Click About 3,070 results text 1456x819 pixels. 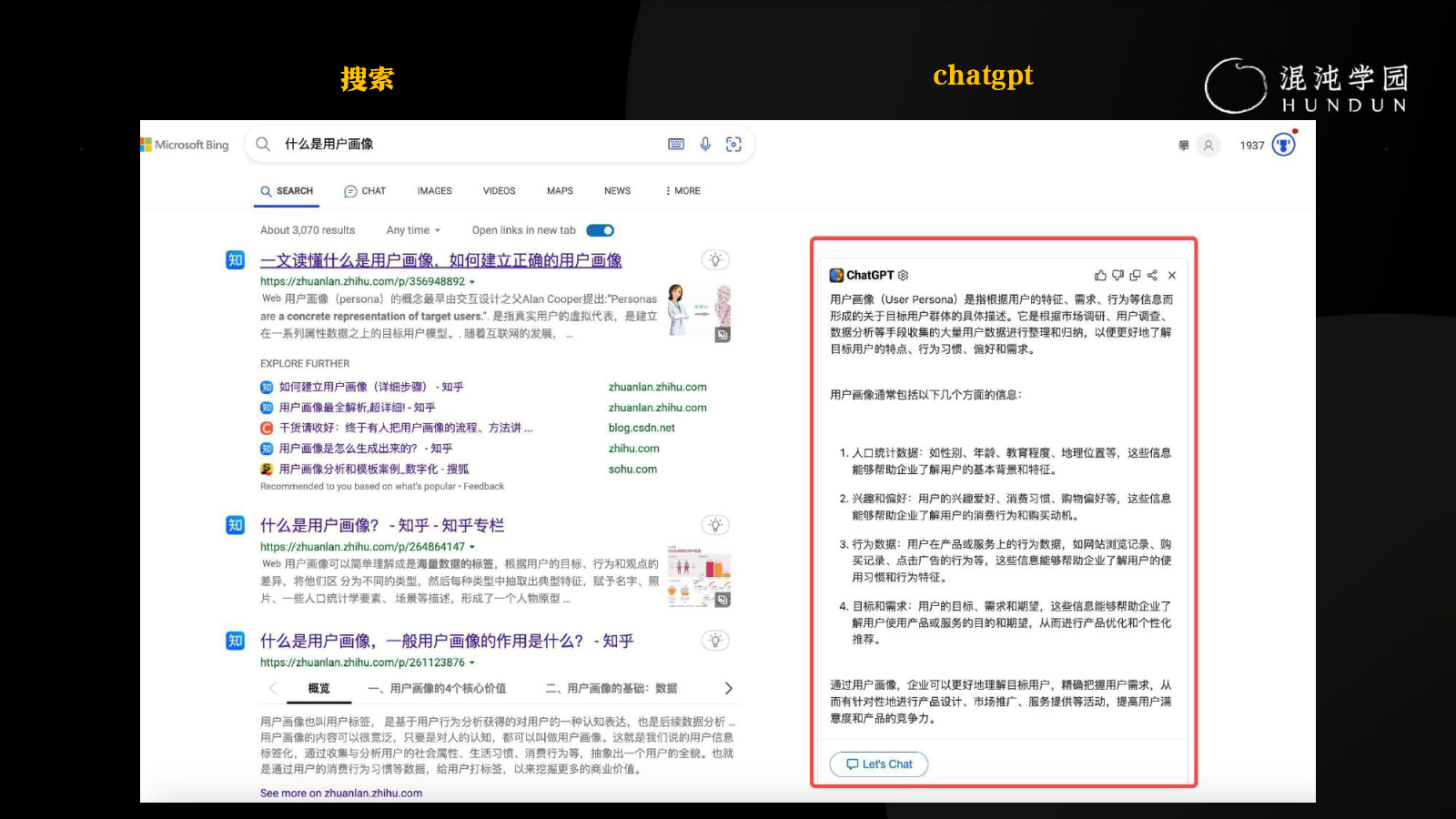click(308, 230)
